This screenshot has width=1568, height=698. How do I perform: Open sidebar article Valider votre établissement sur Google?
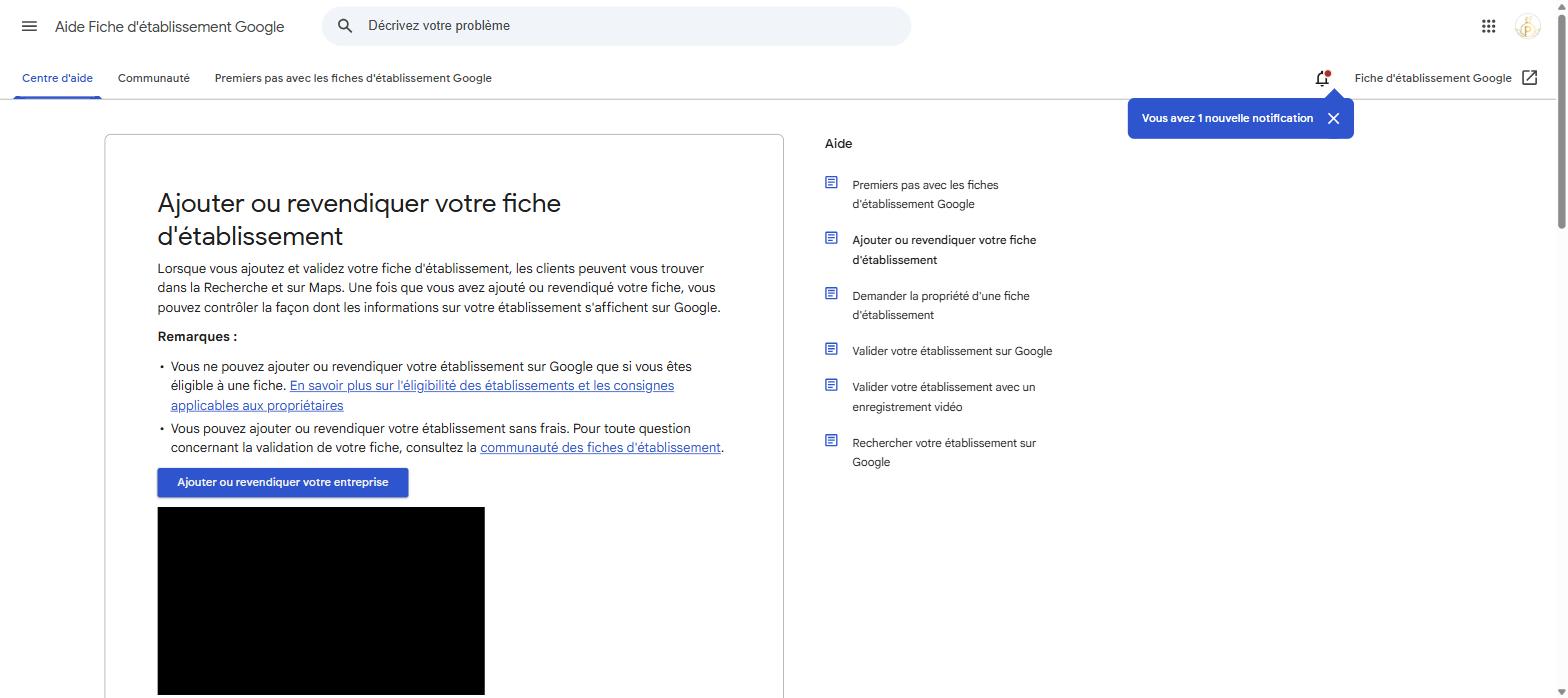(x=952, y=351)
